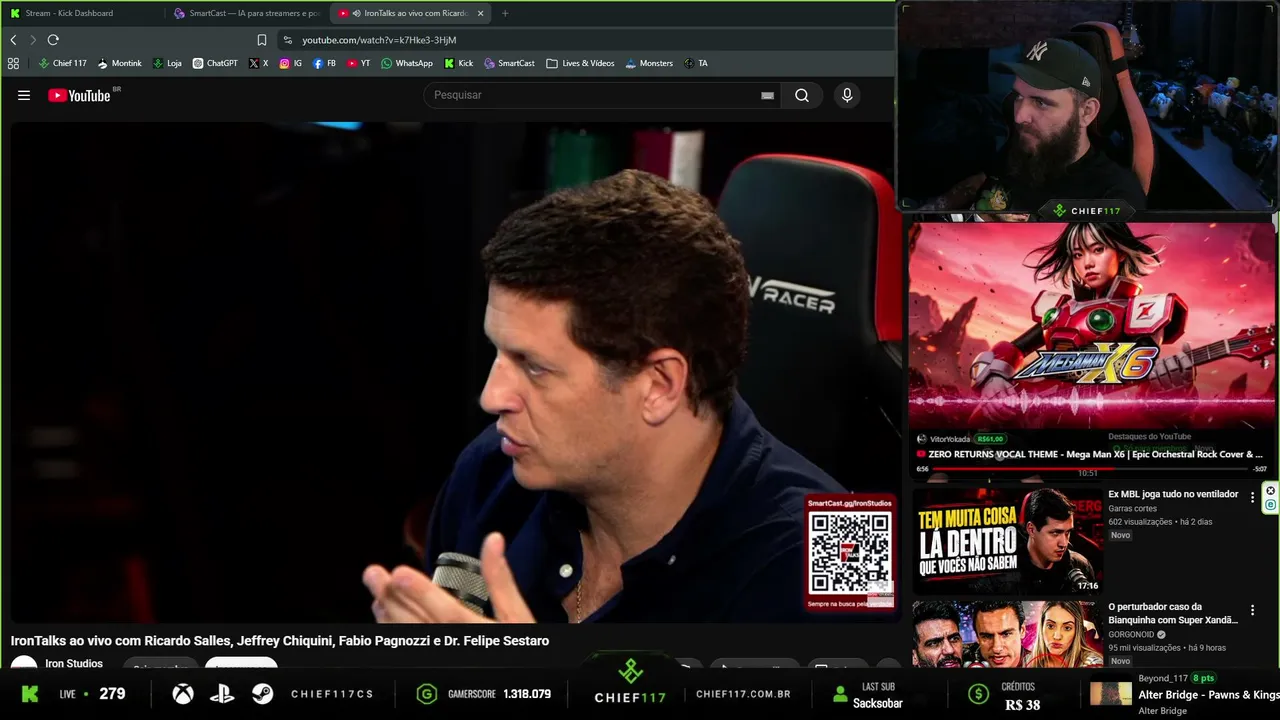The width and height of the screenshot is (1280, 720).
Task: Close the floating extension widget
Action: click(x=1271, y=490)
